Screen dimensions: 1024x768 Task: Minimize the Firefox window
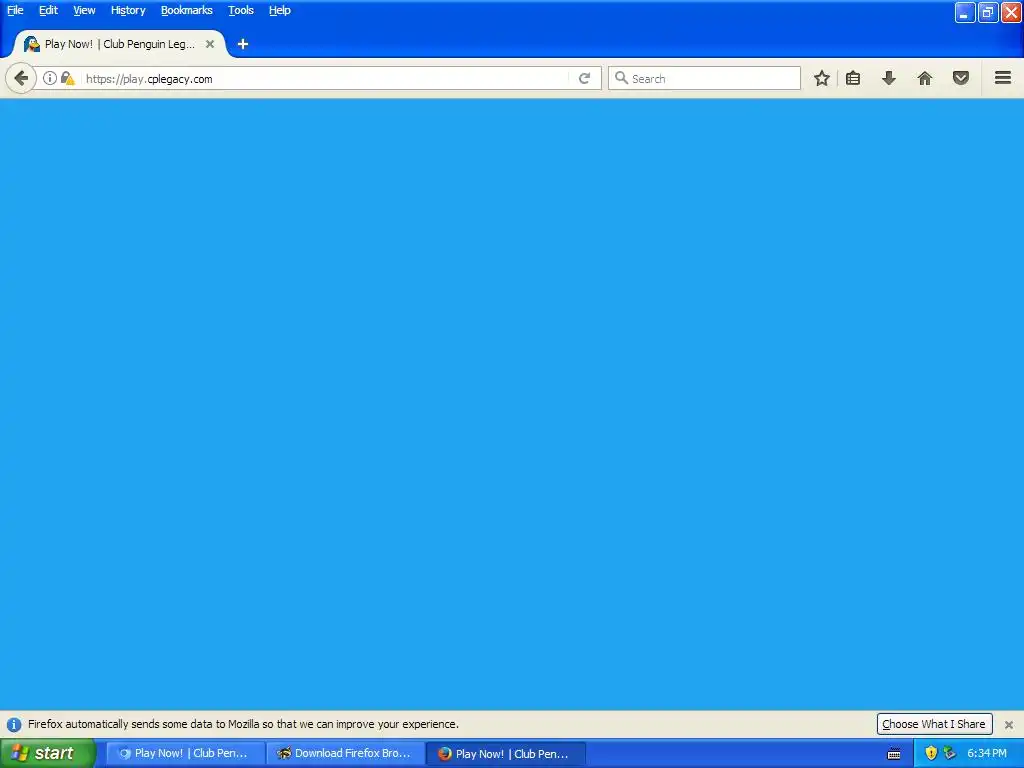point(965,12)
